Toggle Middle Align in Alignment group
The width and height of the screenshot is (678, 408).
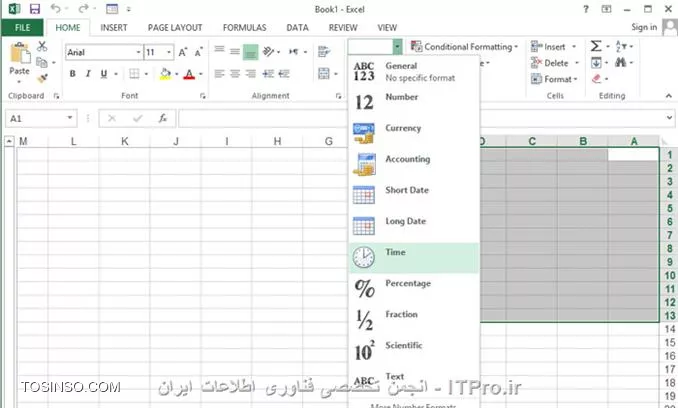click(235, 51)
